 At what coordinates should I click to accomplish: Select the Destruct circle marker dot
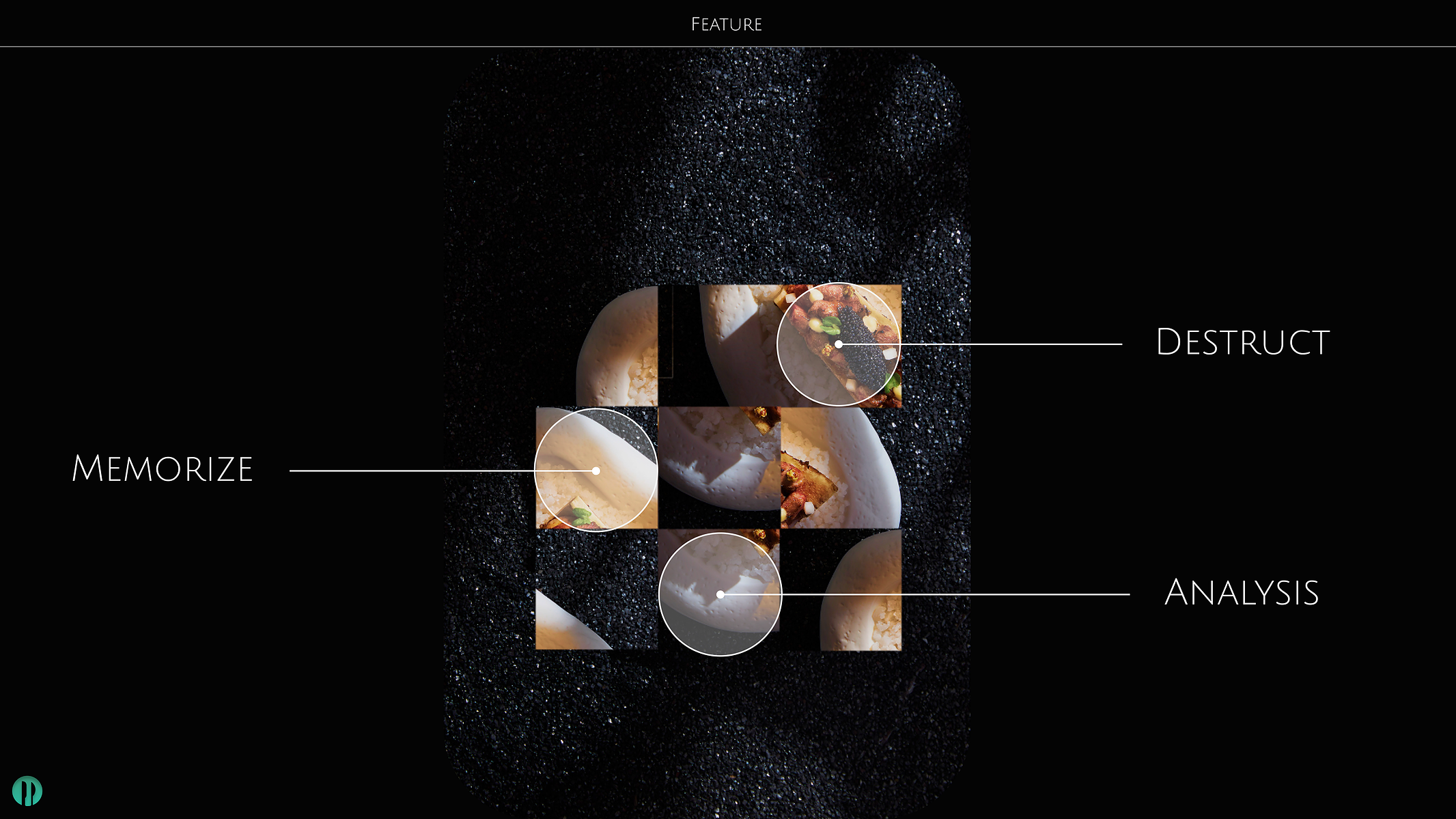[839, 344]
